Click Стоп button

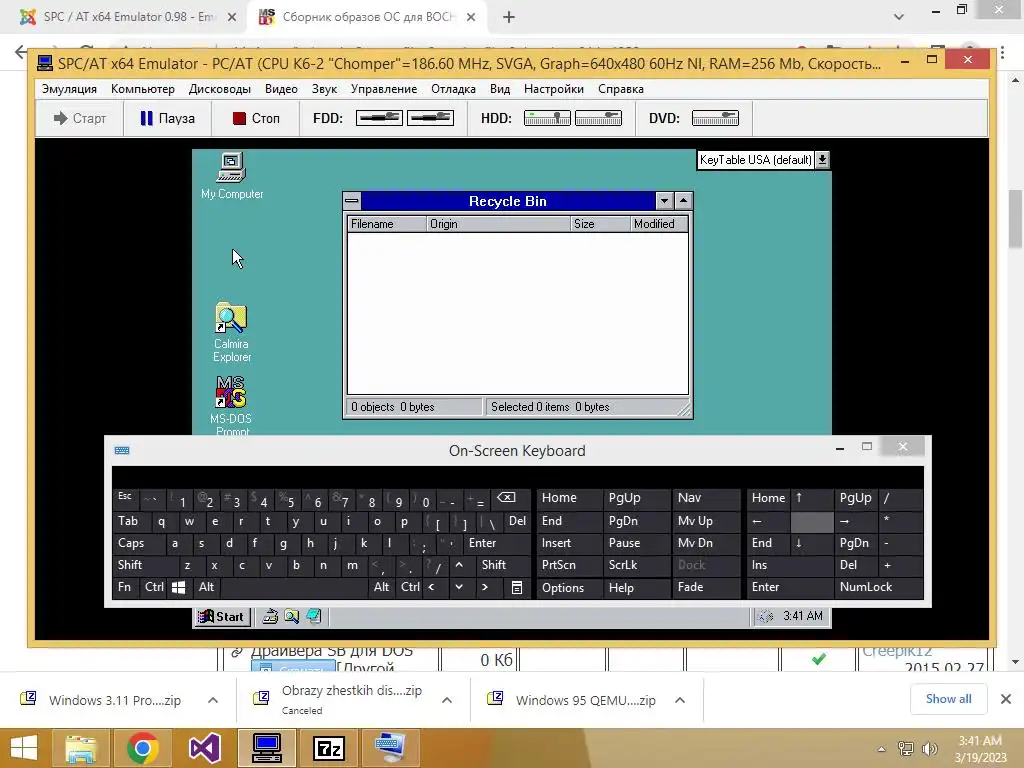(256, 118)
